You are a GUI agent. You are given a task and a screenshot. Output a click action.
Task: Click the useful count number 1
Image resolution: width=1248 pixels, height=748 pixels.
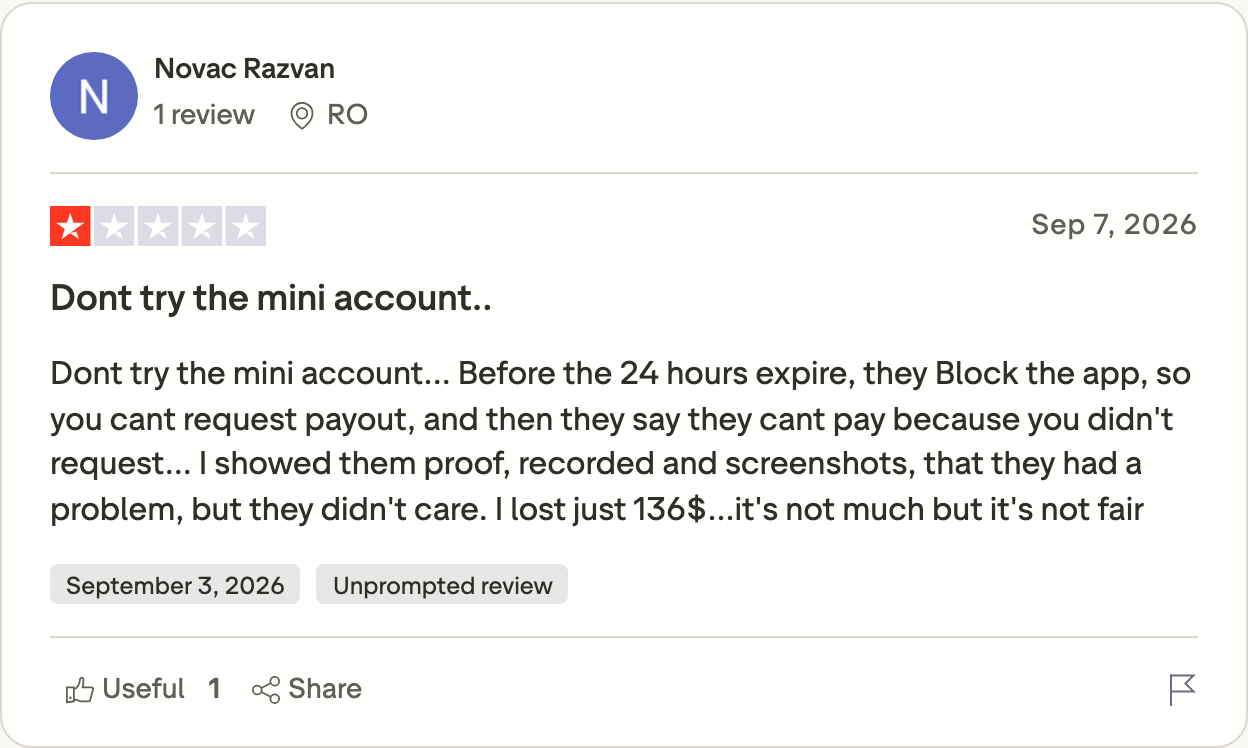click(214, 689)
